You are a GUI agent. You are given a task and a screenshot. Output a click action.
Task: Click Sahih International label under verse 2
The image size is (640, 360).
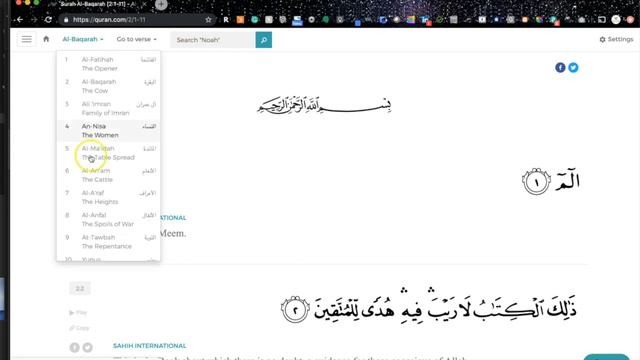tap(149, 346)
